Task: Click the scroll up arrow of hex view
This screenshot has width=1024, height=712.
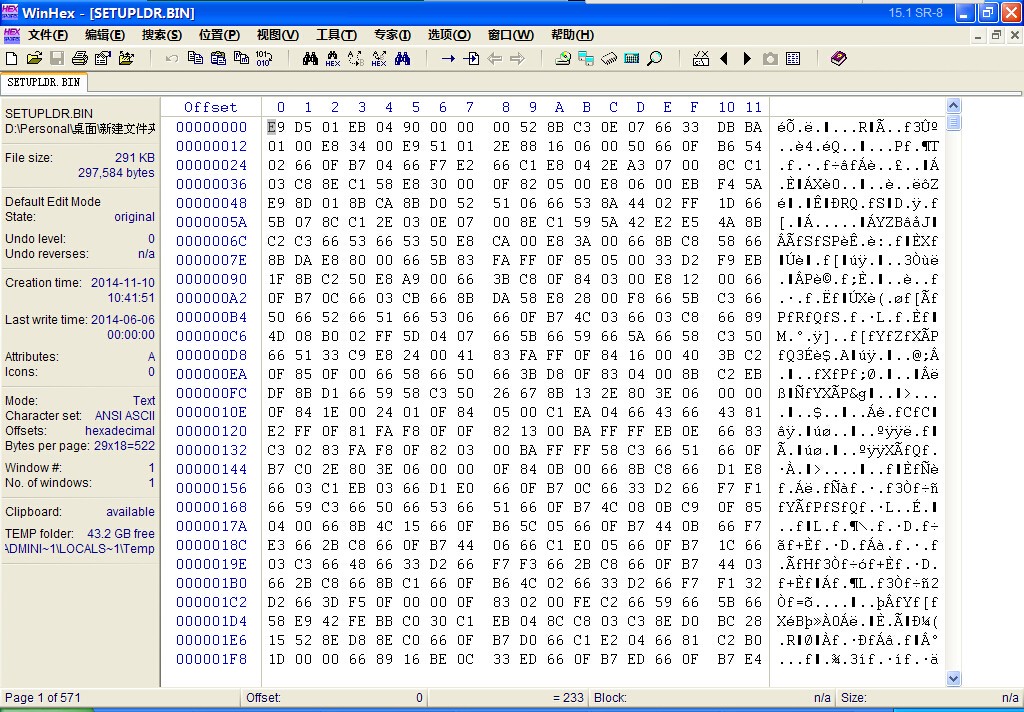Action: pyautogui.click(x=953, y=106)
